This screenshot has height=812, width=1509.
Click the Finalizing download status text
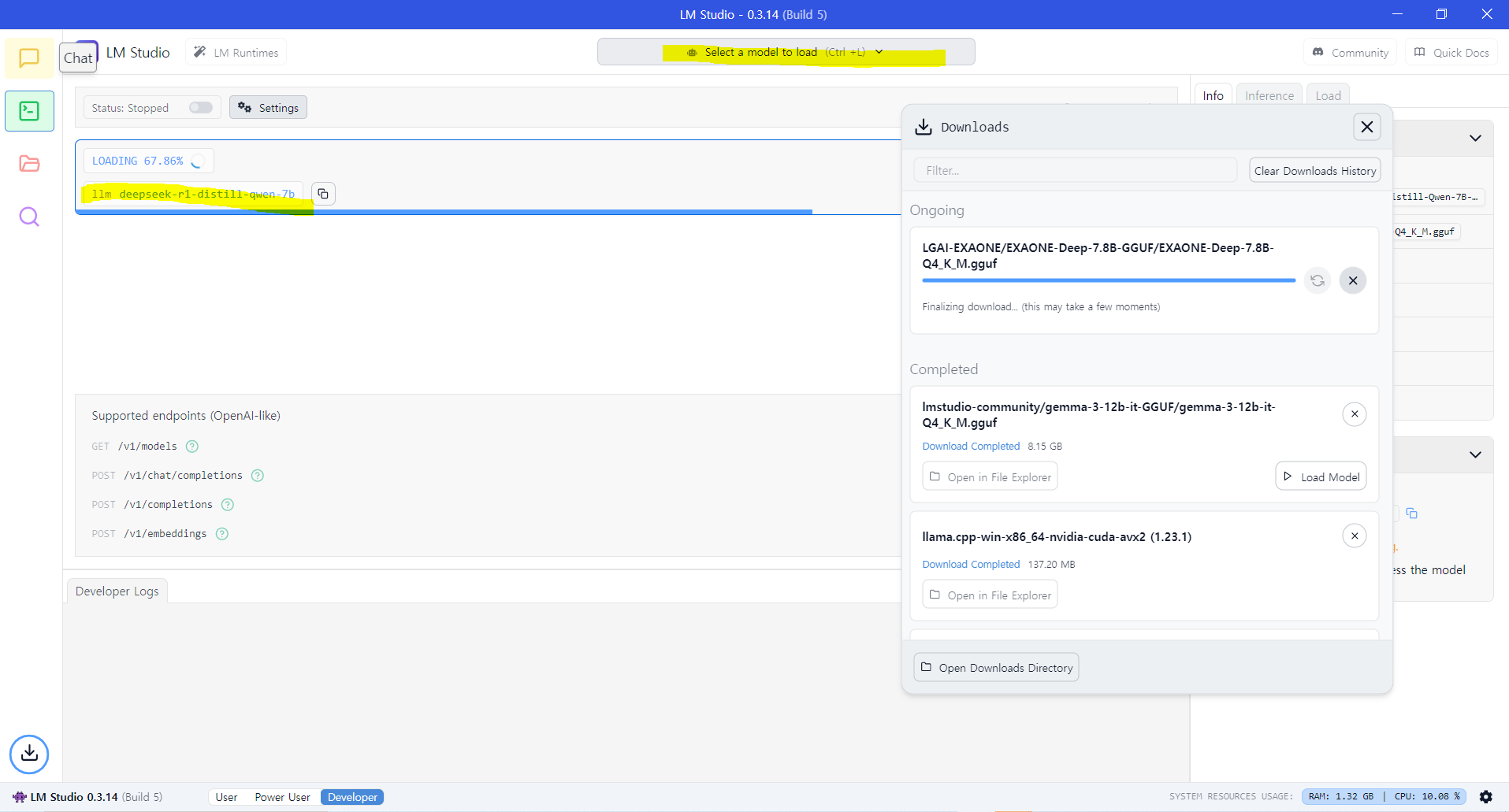(1041, 307)
